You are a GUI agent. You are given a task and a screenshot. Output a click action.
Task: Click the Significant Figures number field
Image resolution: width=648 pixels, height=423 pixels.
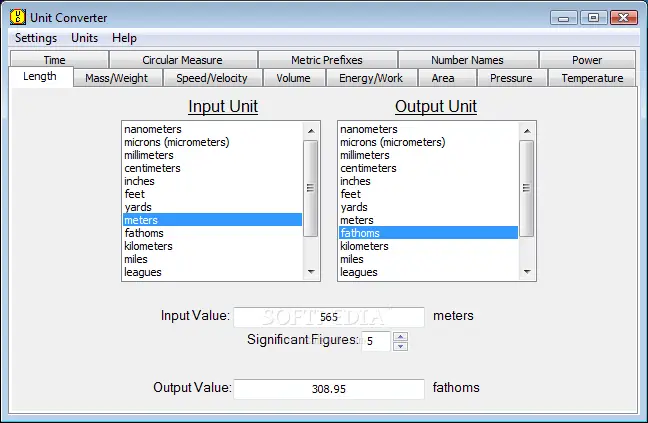pyautogui.click(x=376, y=341)
